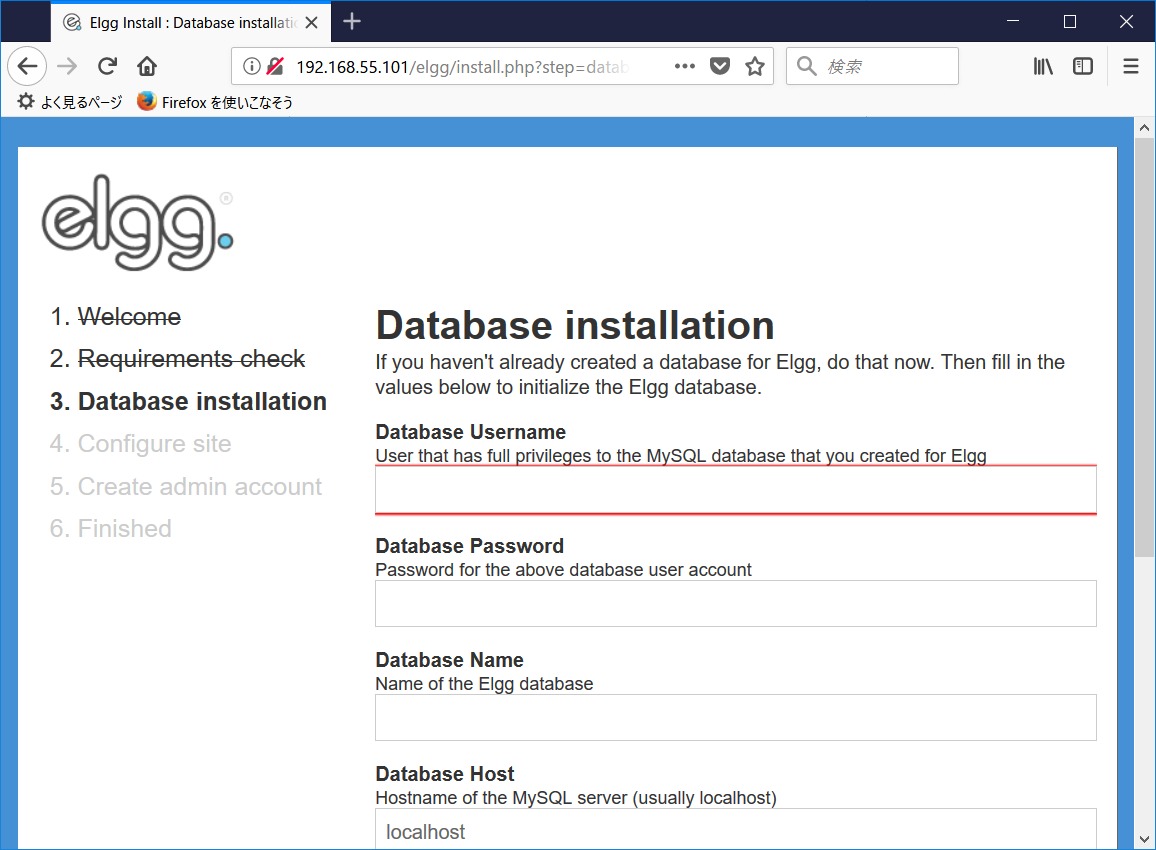
Task: Open the Library panel
Action: [x=1043, y=66]
